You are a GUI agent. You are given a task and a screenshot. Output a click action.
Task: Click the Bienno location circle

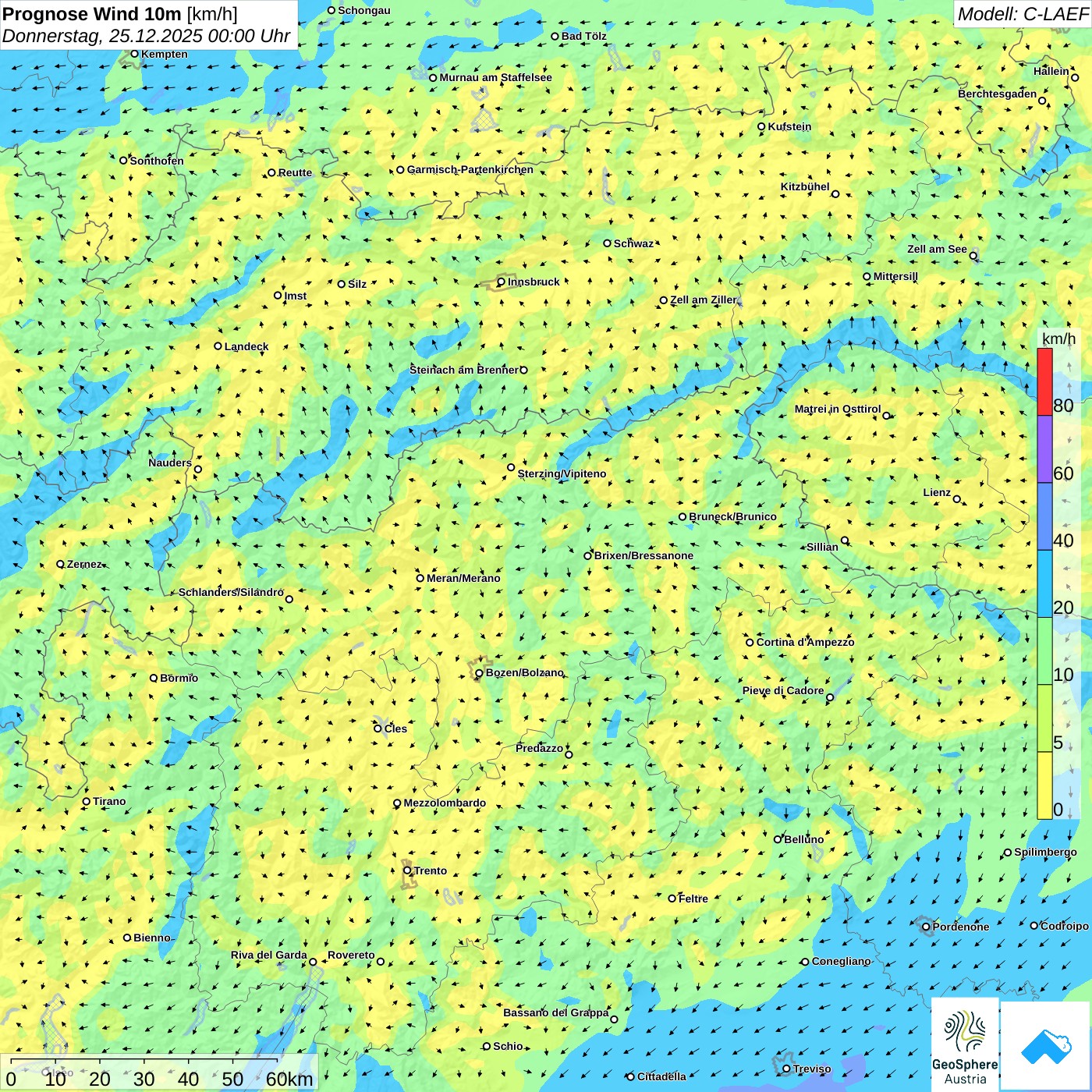click(127, 938)
